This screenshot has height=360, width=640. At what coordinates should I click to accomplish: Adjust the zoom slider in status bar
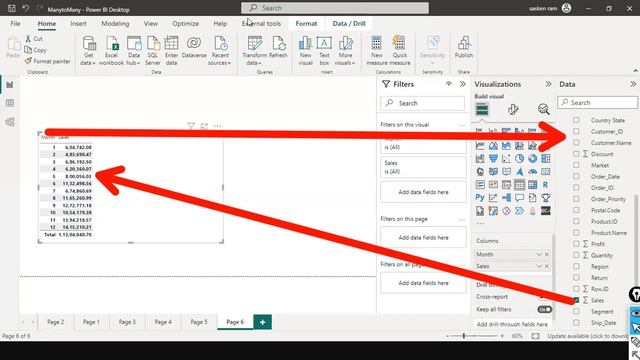(x=464, y=336)
